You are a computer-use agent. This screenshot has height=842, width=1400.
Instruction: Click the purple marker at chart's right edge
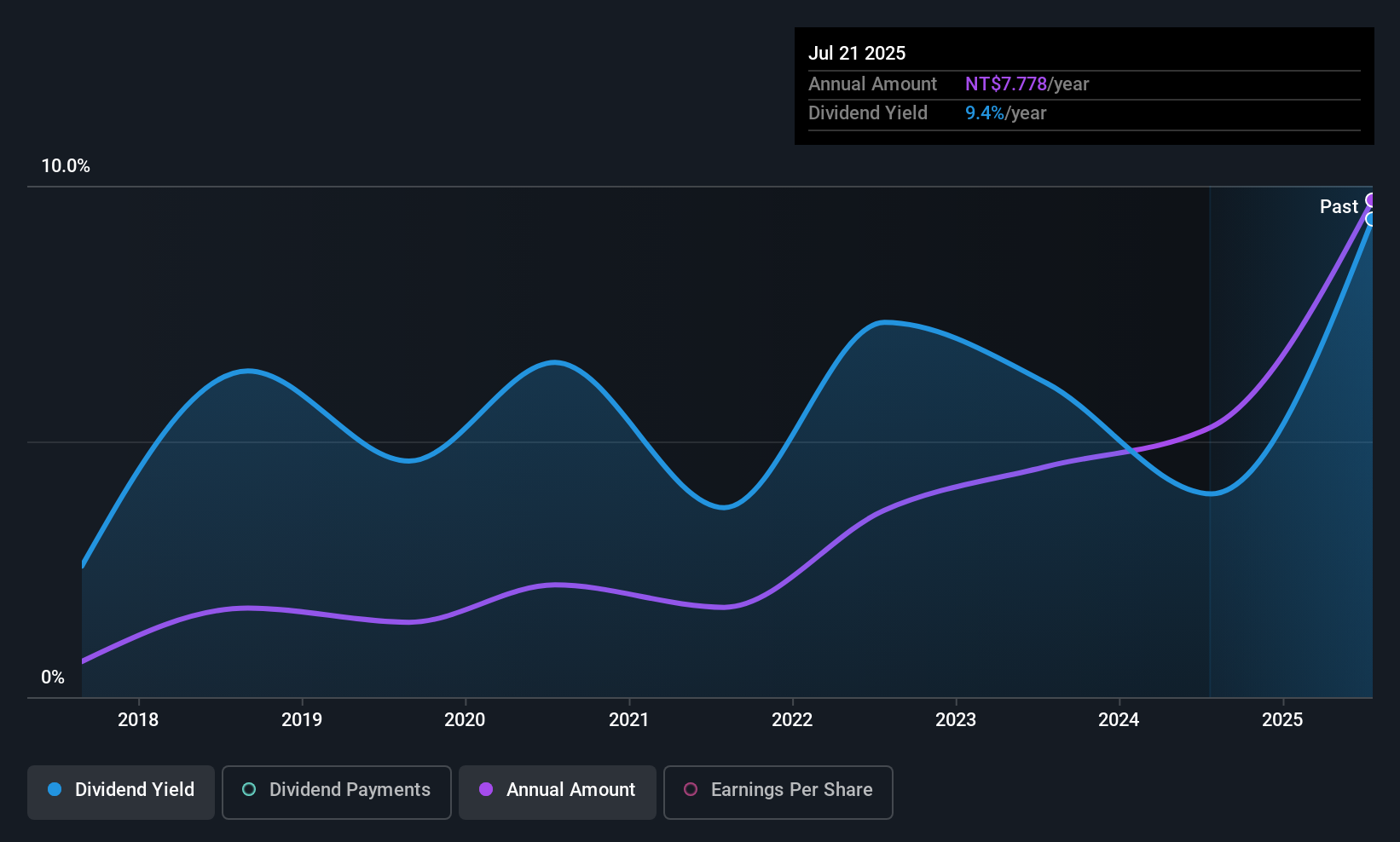pyautogui.click(x=1370, y=199)
